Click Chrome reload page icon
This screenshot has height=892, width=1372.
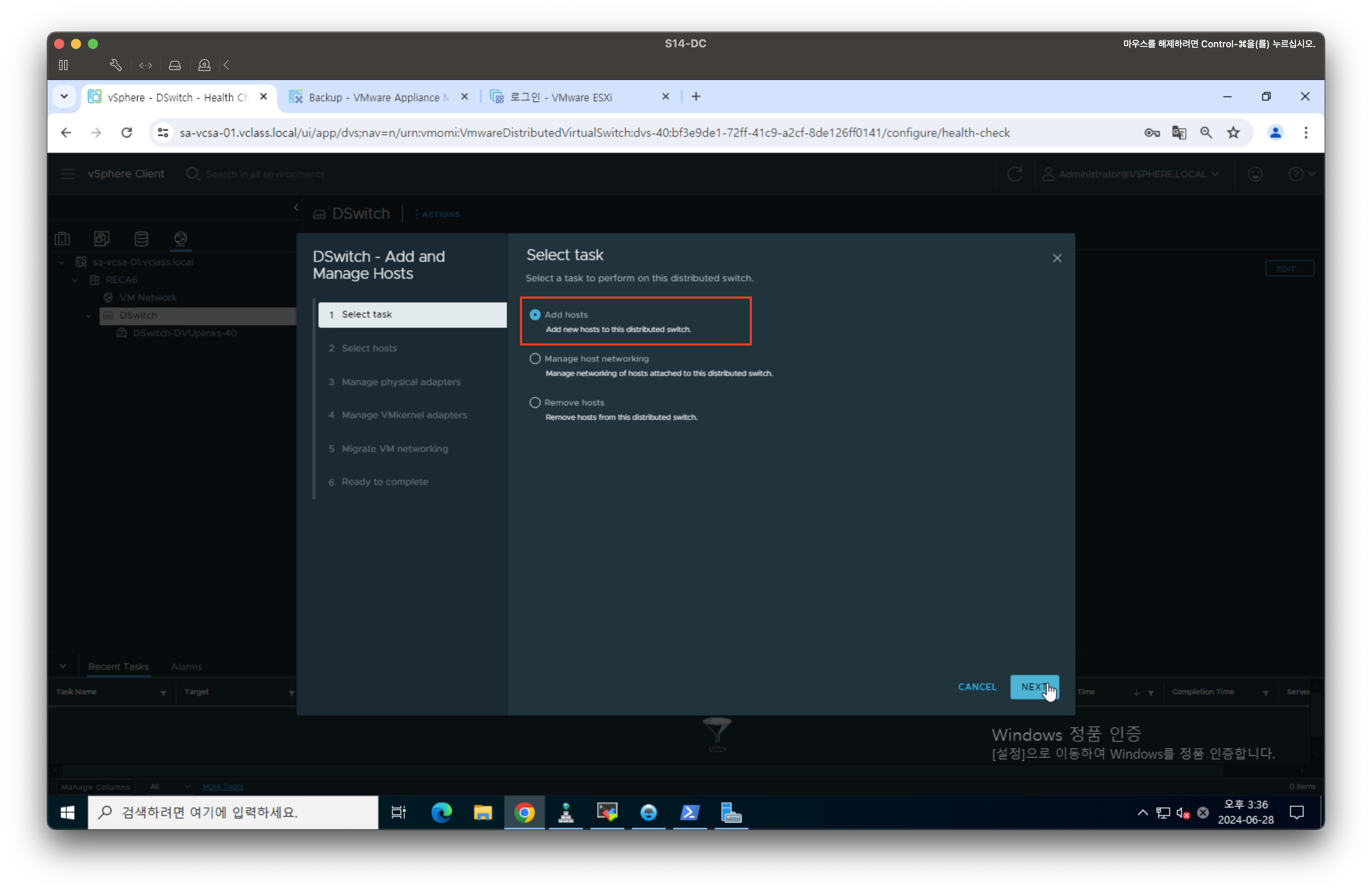coord(127,133)
